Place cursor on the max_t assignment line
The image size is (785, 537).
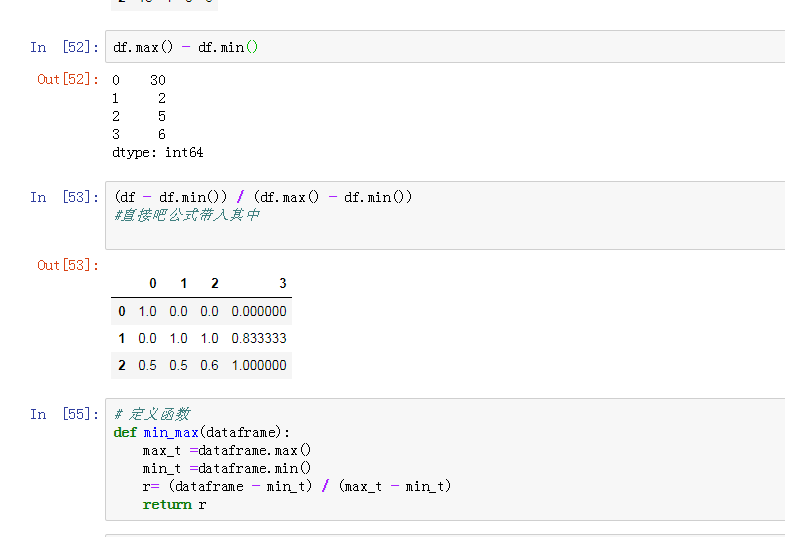pos(227,450)
